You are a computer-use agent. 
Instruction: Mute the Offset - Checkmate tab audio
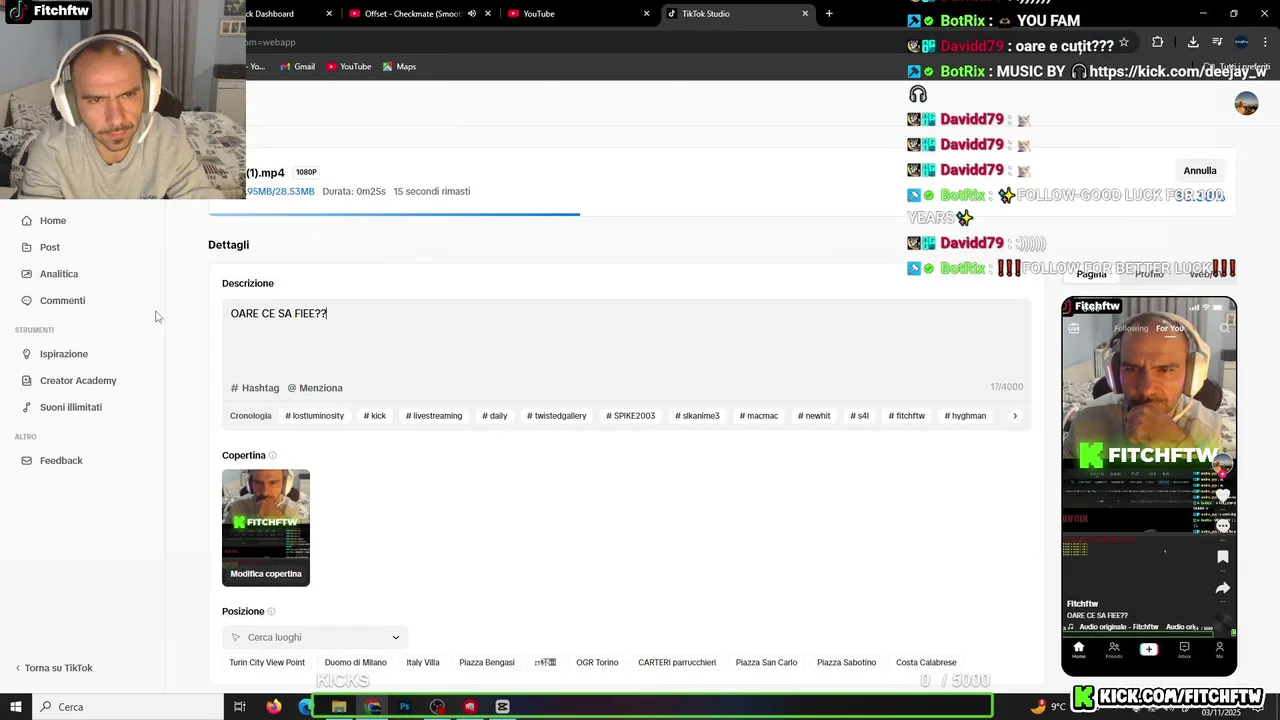click(472, 14)
